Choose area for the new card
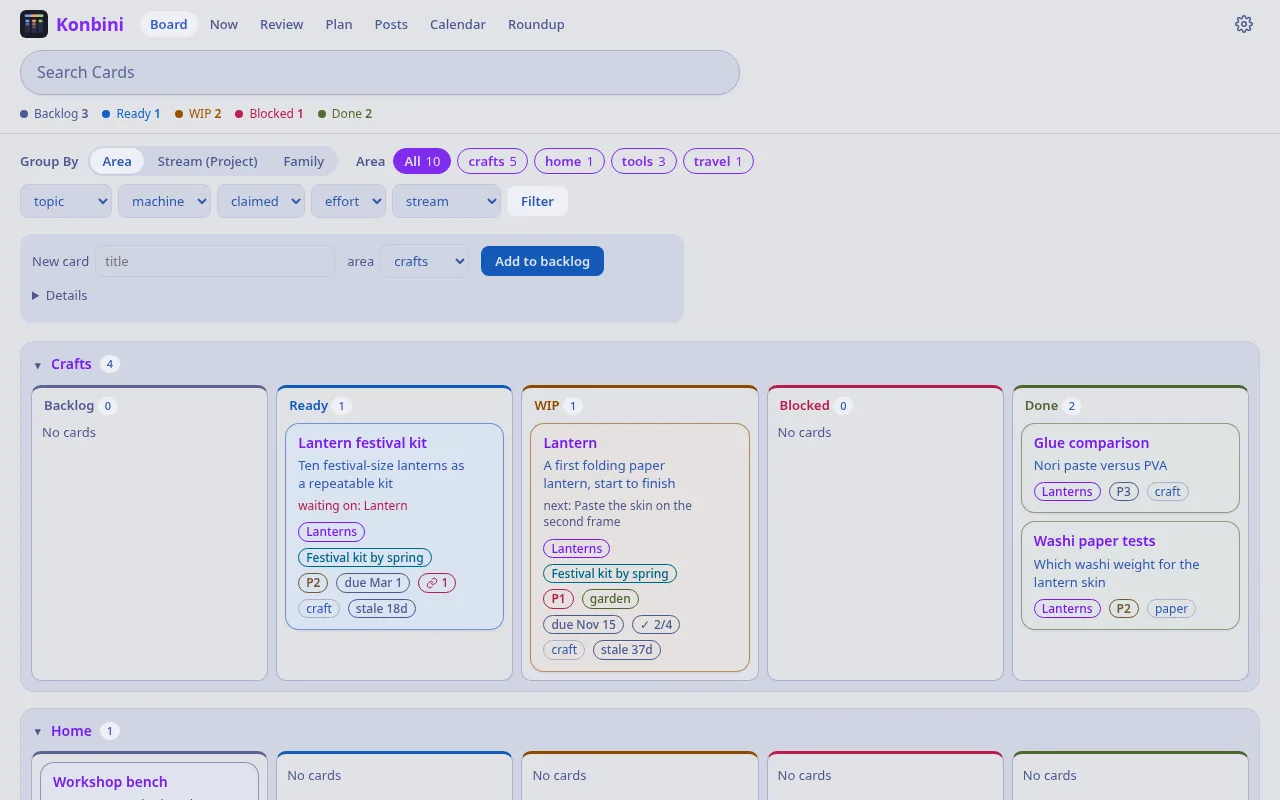Screen dimensions: 1280x800 coord(424,261)
